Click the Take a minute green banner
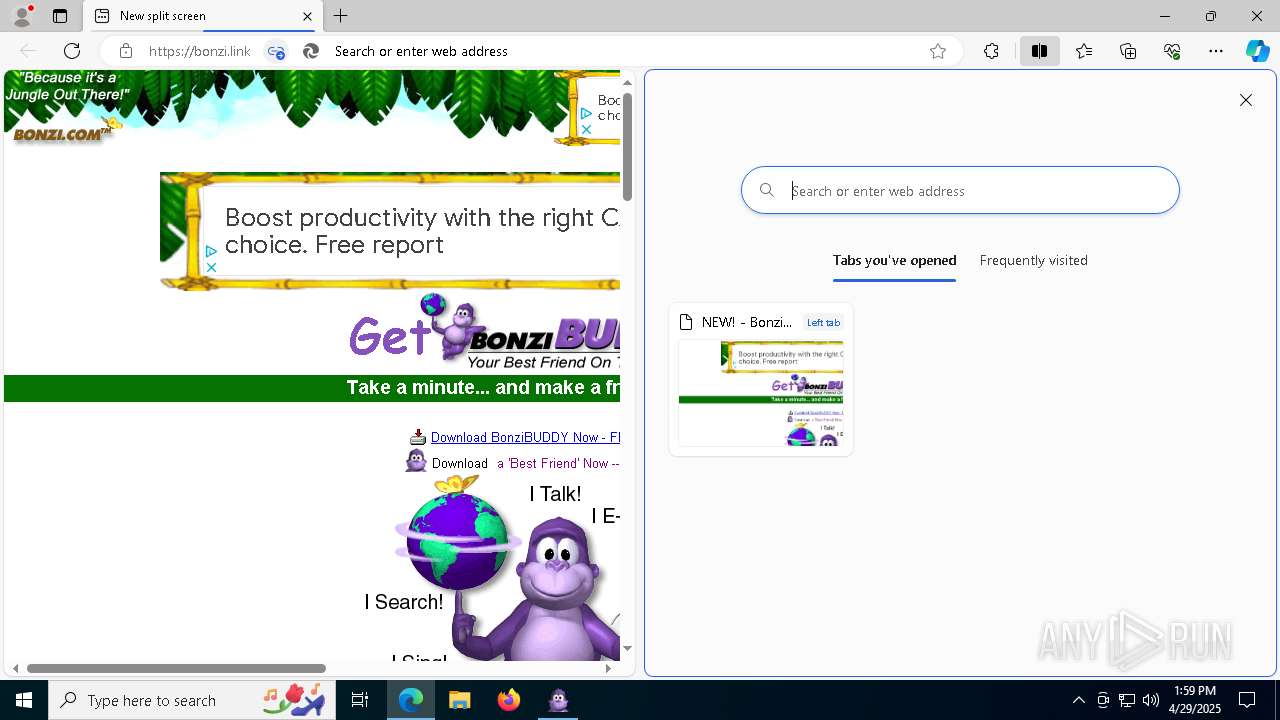 [312, 388]
